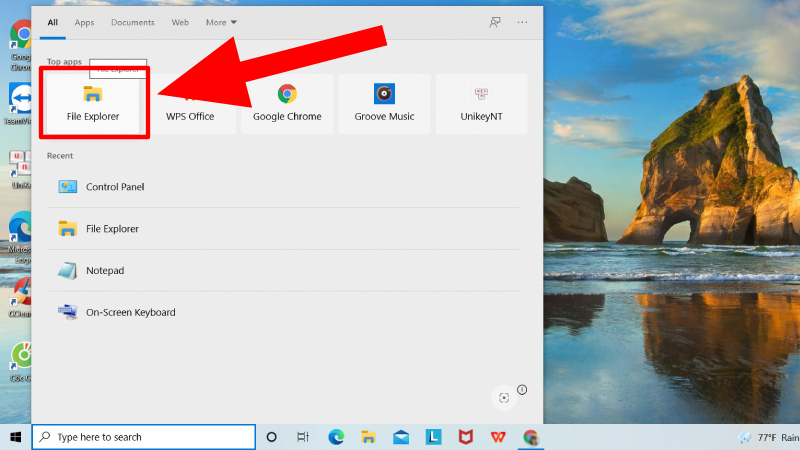
Task: Click the Type here to search box
Action: coord(144,437)
